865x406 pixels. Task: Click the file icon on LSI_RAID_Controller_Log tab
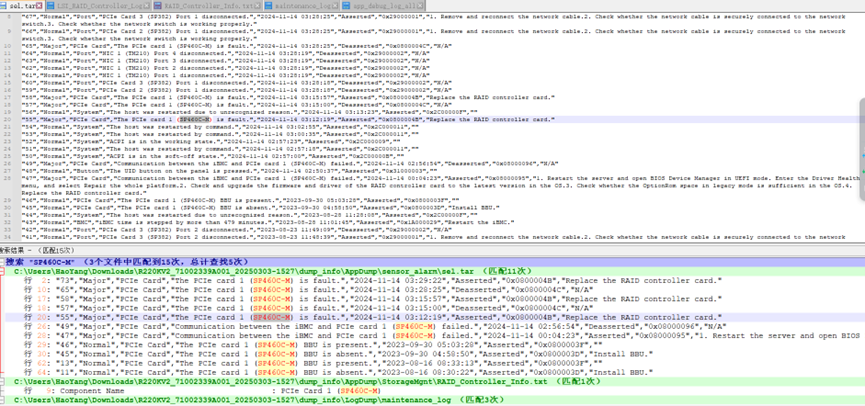coord(52,6)
